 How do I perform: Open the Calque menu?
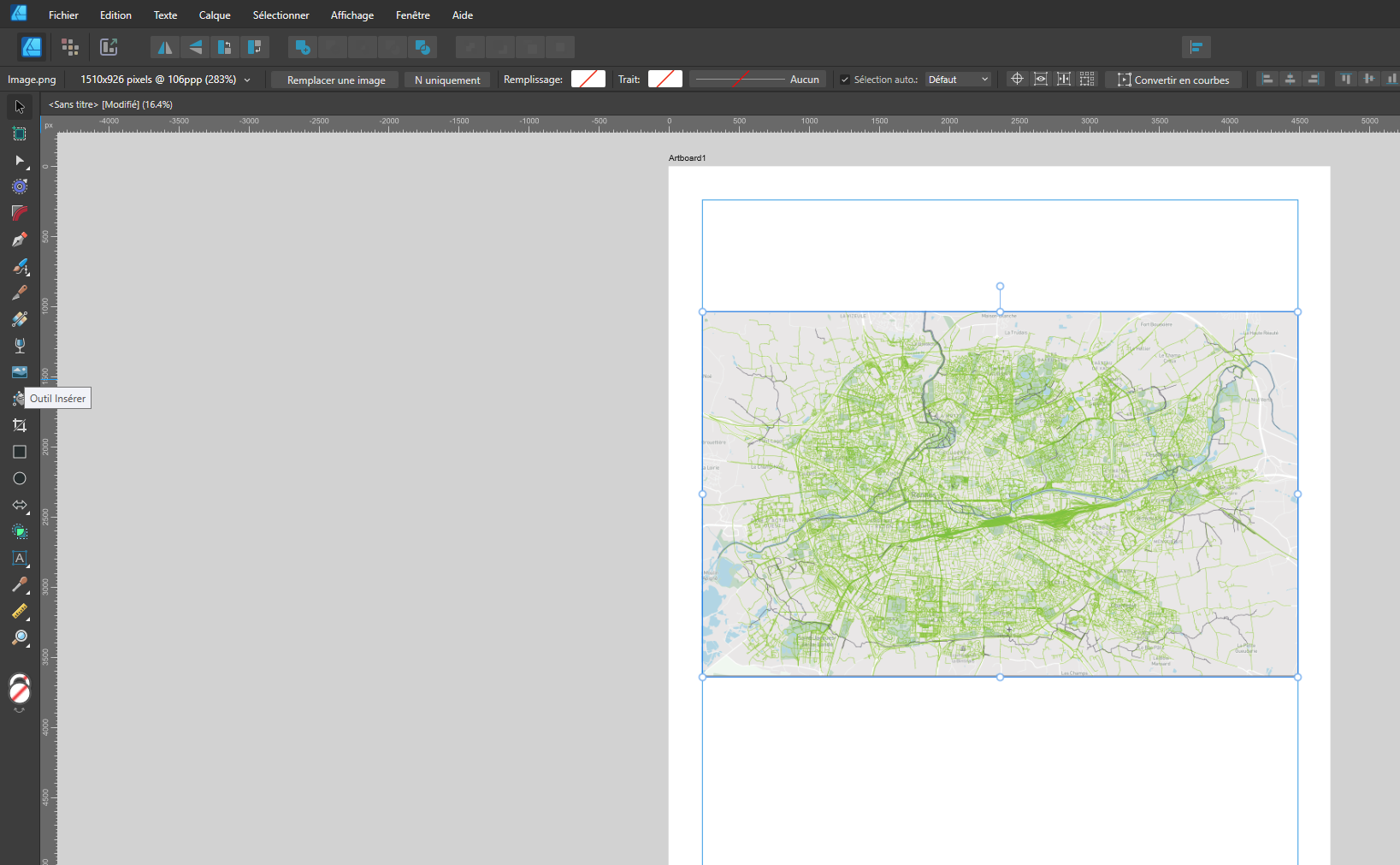tap(215, 15)
